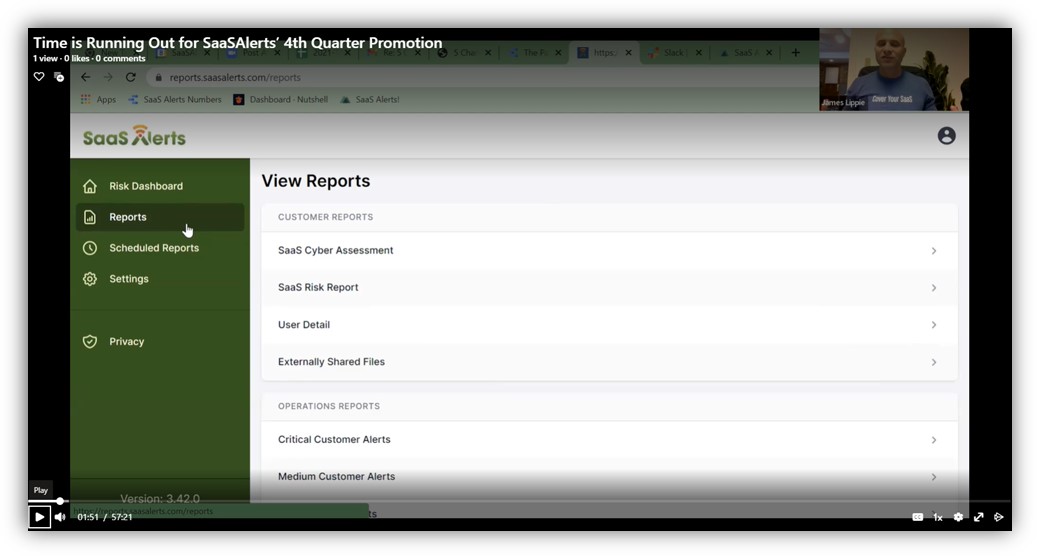Click the video time 01:51 / 57:21
This screenshot has height=556, width=1037.
104,517
